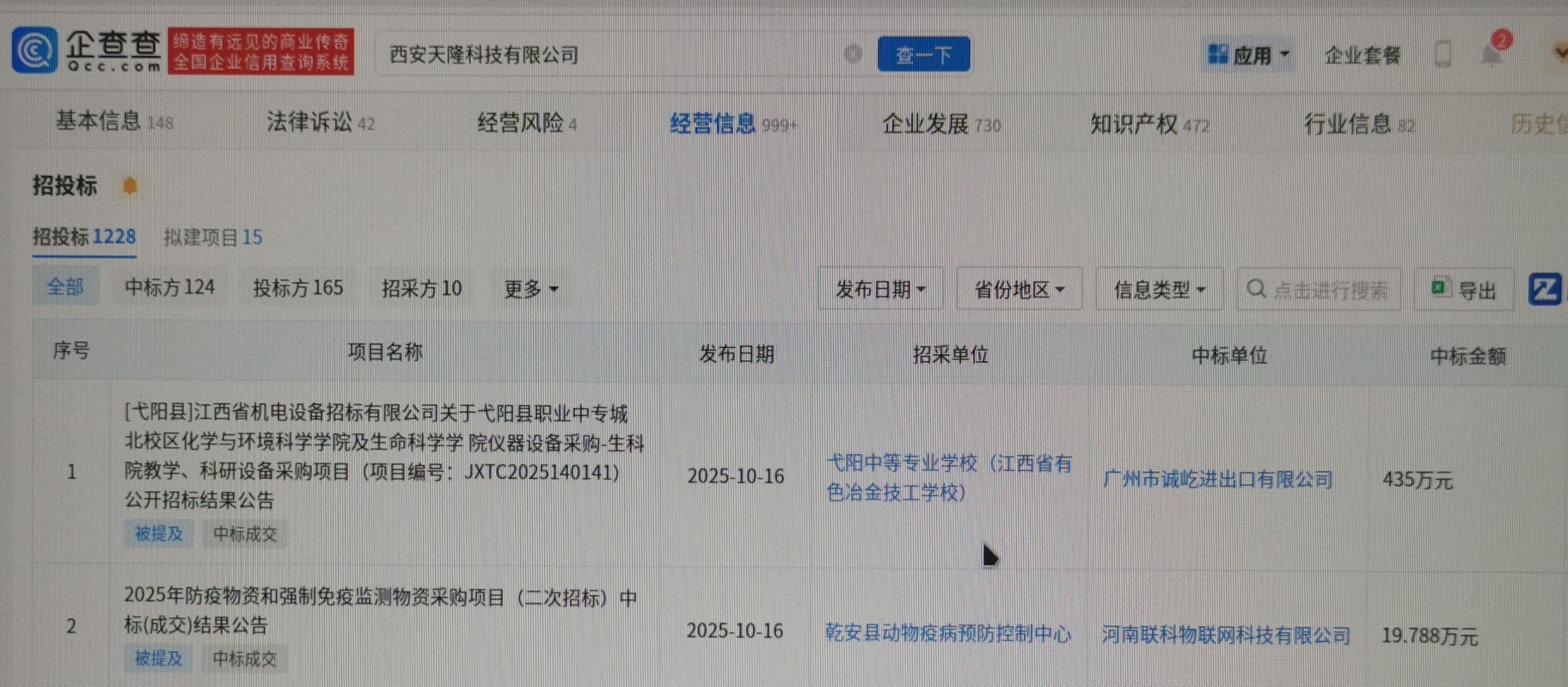Click 中标成交 tag in row 2

pos(245,659)
